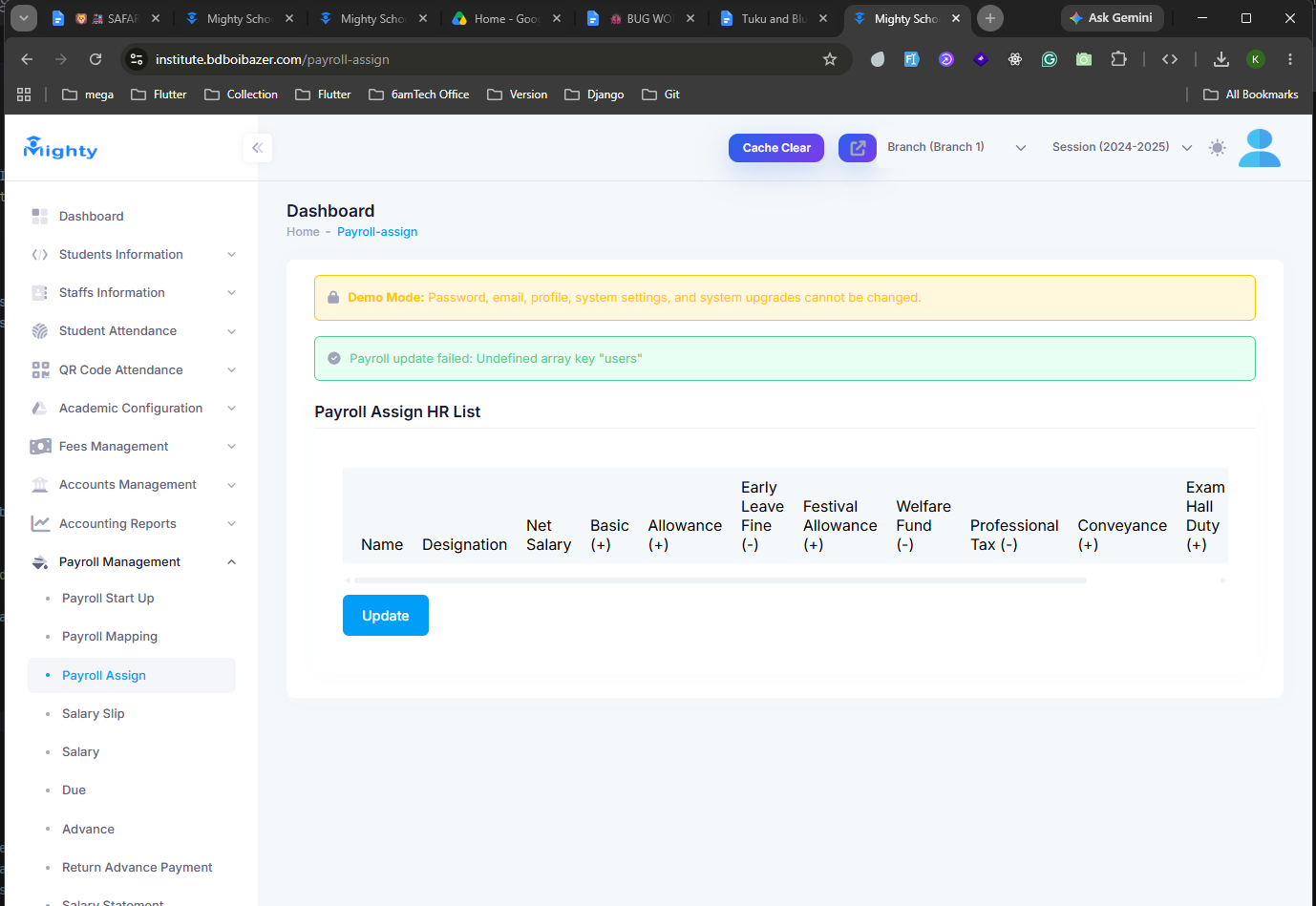Click Net Salary column header
Viewport: 1316px width, 906px height.
(x=548, y=536)
